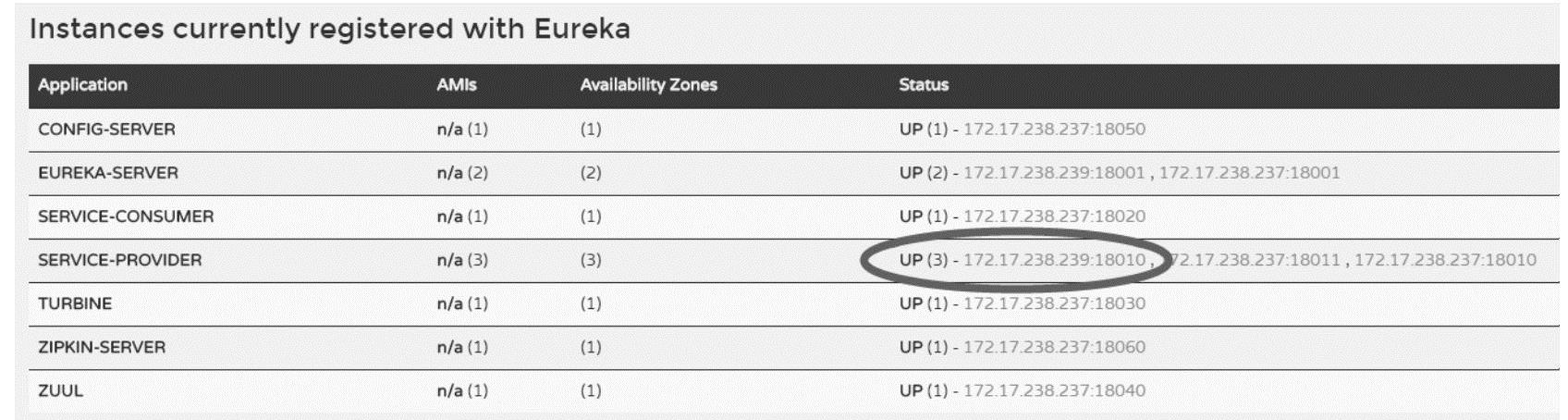This screenshot has width=1568, height=420.
Task: Open EUREKA-SERVER instance link 172.17.238.237:18001
Action: (1249, 172)
